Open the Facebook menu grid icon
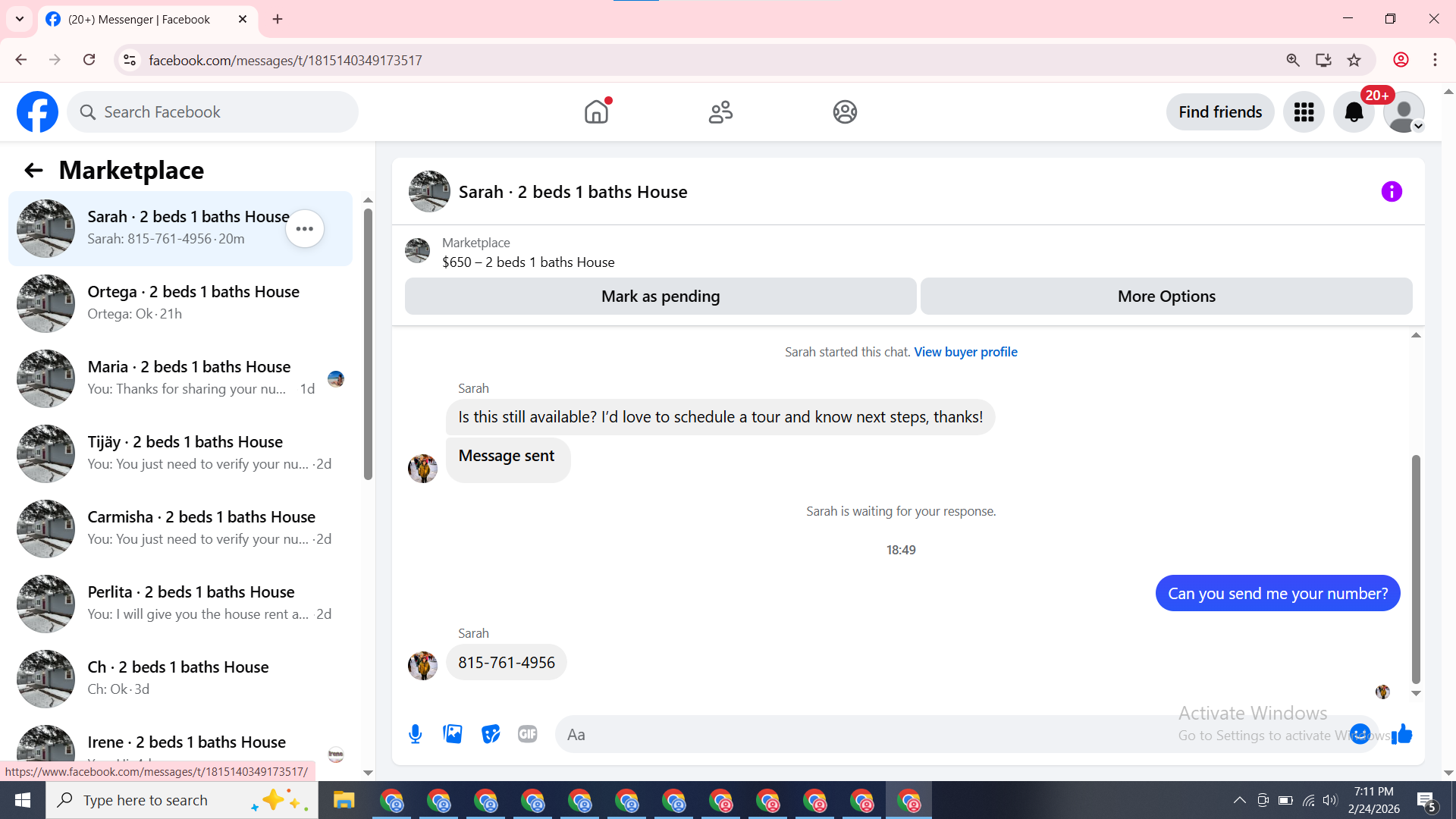 click(x=1304, y=112)
